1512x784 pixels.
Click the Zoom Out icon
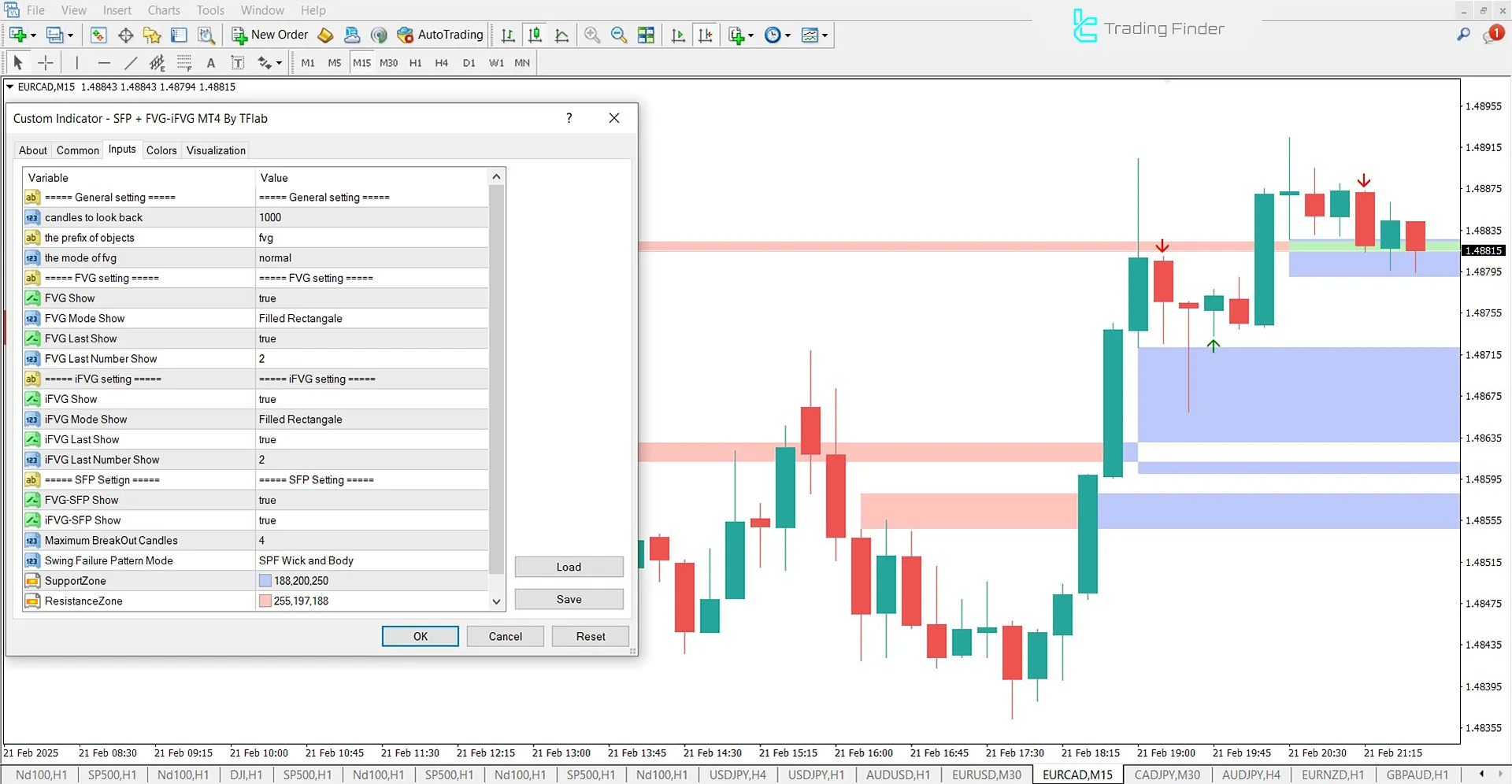click(x=619, y=35)
